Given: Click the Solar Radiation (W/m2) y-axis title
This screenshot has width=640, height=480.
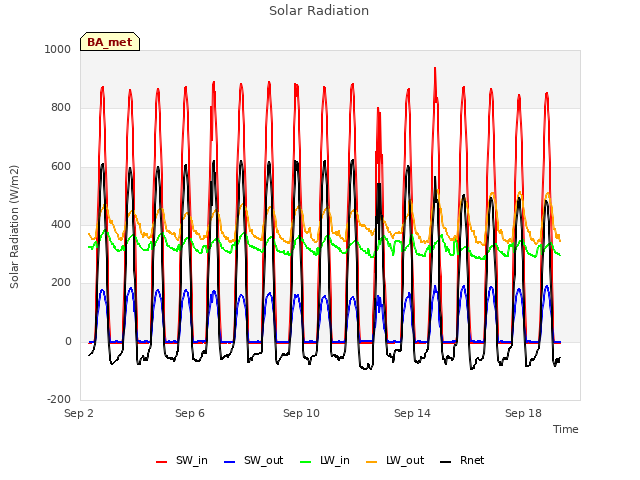Looking at the screenshot, I should (14, 227).
